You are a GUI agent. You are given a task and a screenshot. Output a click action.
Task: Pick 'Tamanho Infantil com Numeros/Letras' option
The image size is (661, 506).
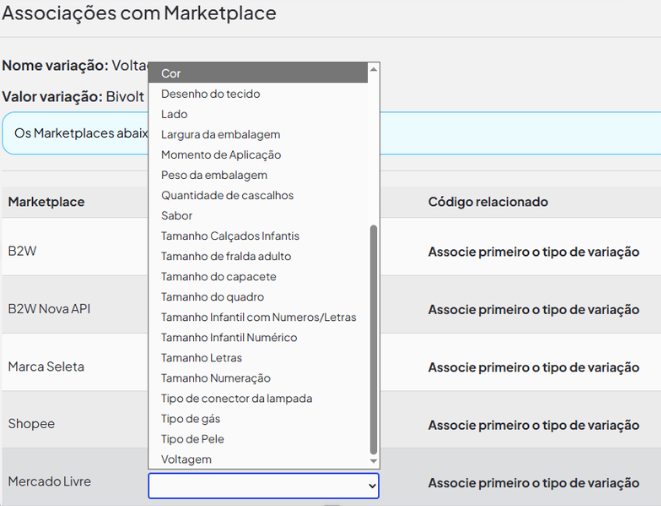pos(258,317)
